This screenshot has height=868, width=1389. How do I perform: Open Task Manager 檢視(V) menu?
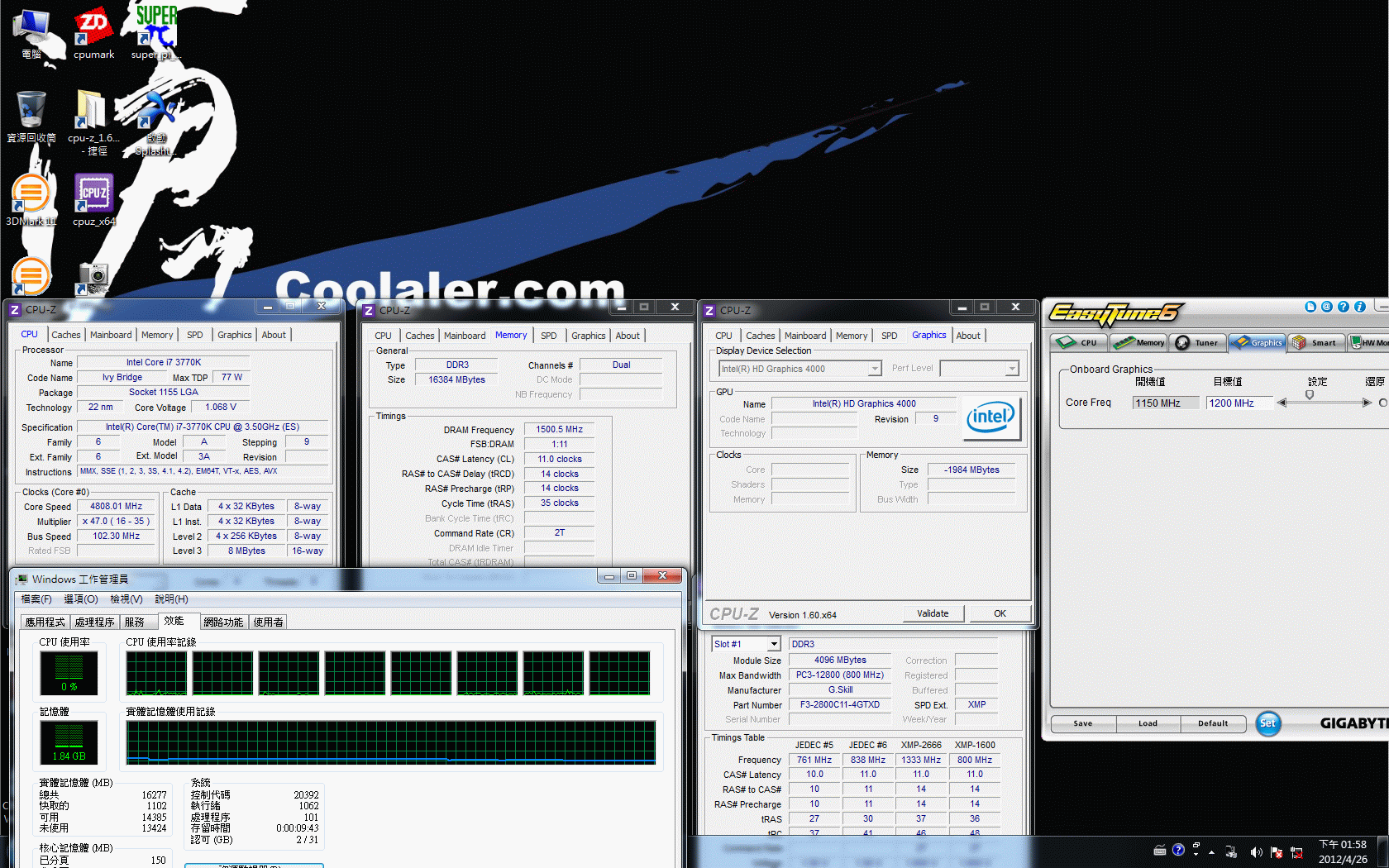[x=126, y=599]
